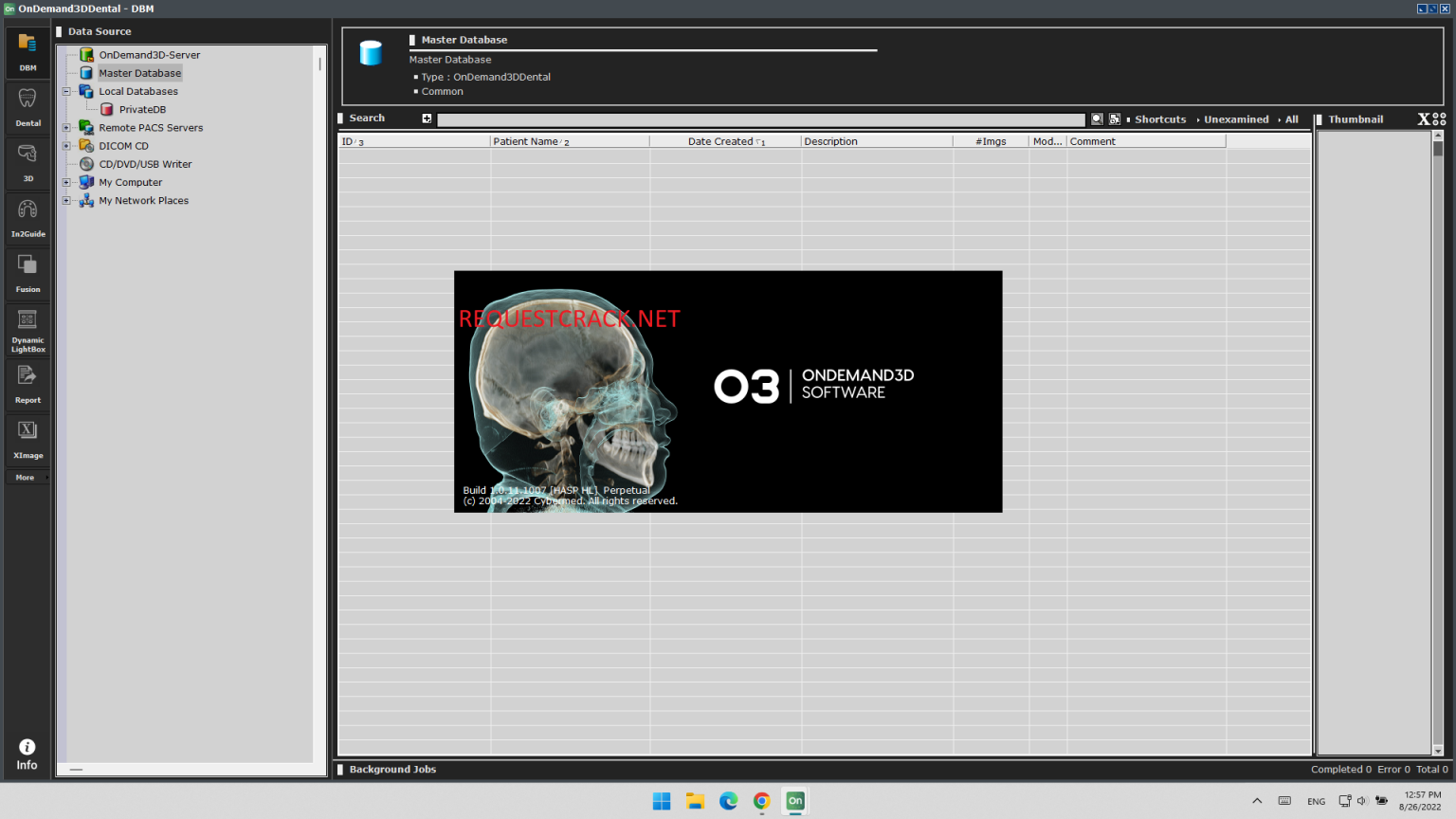Click inside the Search input field

click(758, 118)
